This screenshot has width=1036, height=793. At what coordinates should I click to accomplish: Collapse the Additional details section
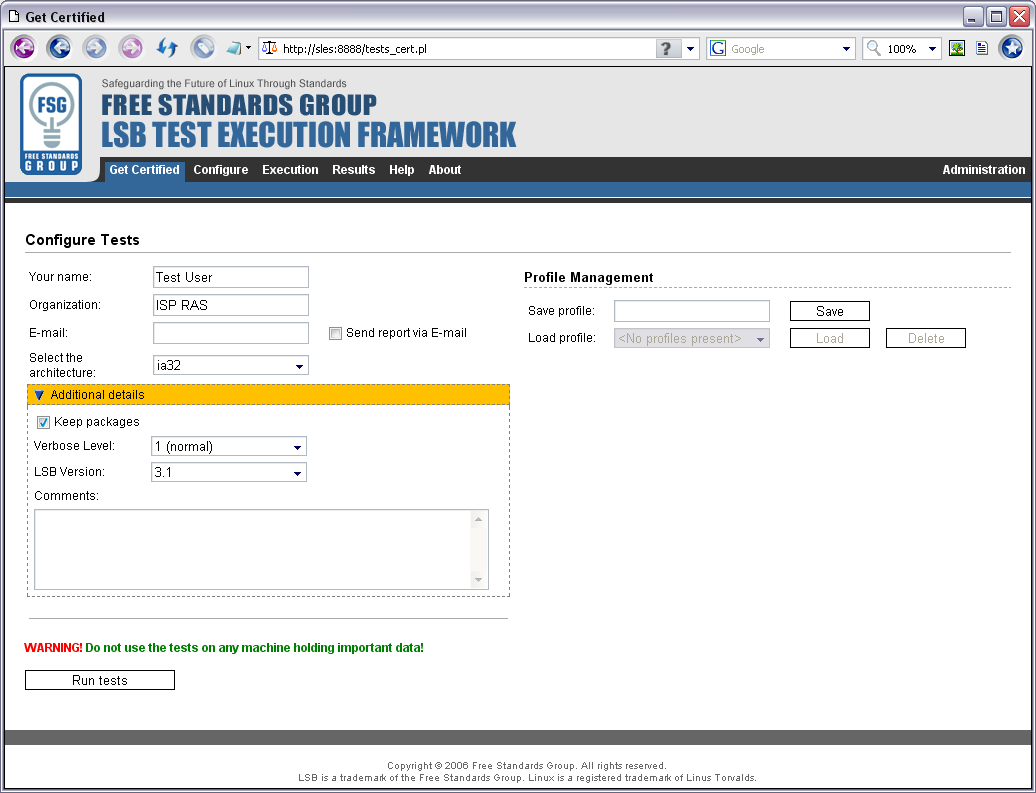[268, 395]
